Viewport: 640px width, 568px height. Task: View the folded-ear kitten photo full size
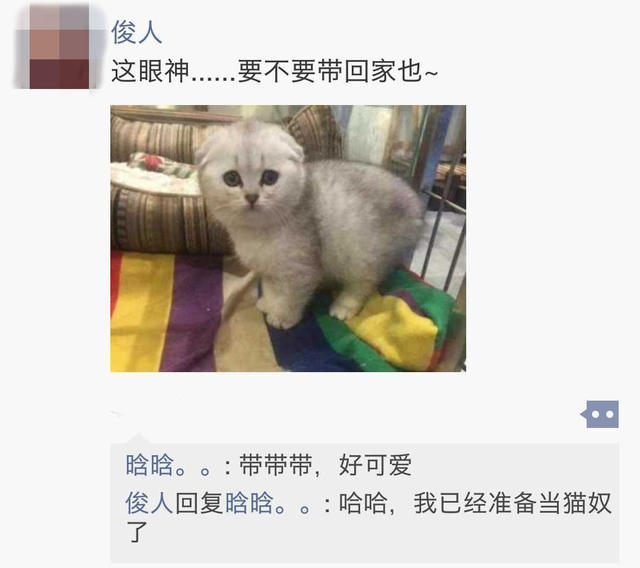288,238
